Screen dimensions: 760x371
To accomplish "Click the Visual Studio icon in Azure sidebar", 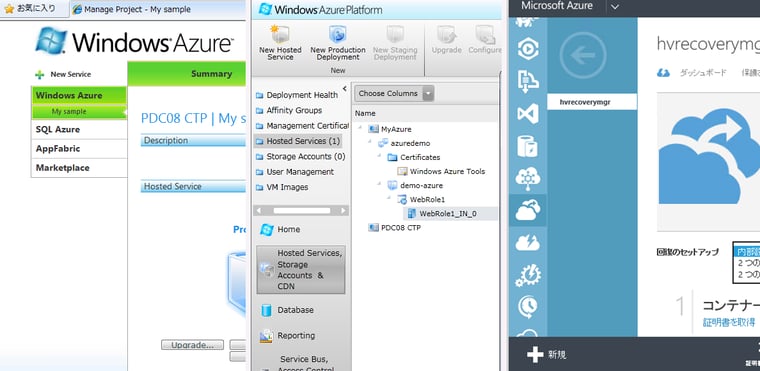I will (x=527, y=114).
